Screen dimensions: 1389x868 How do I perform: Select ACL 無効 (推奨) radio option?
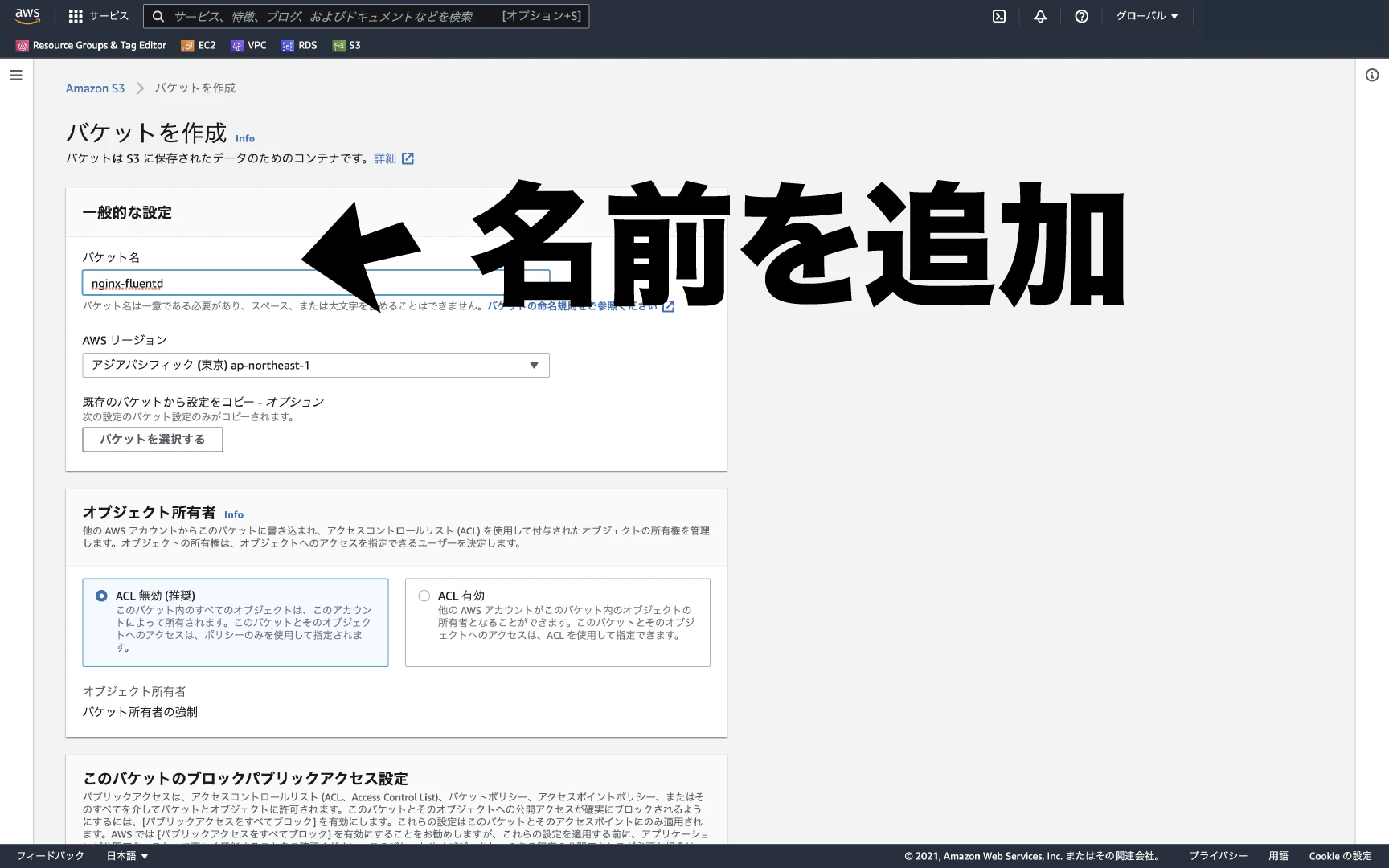pyautogui.click(x=101, y=596)
